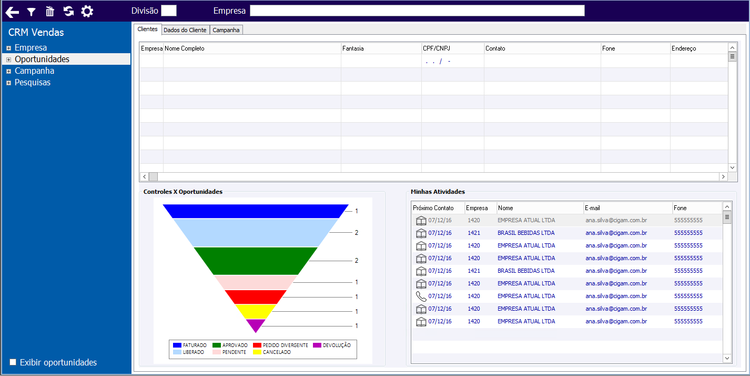Click the icon of first BRASIL BEBIDAS row
This screenshot has height=376, width=750.
[420, 233]
